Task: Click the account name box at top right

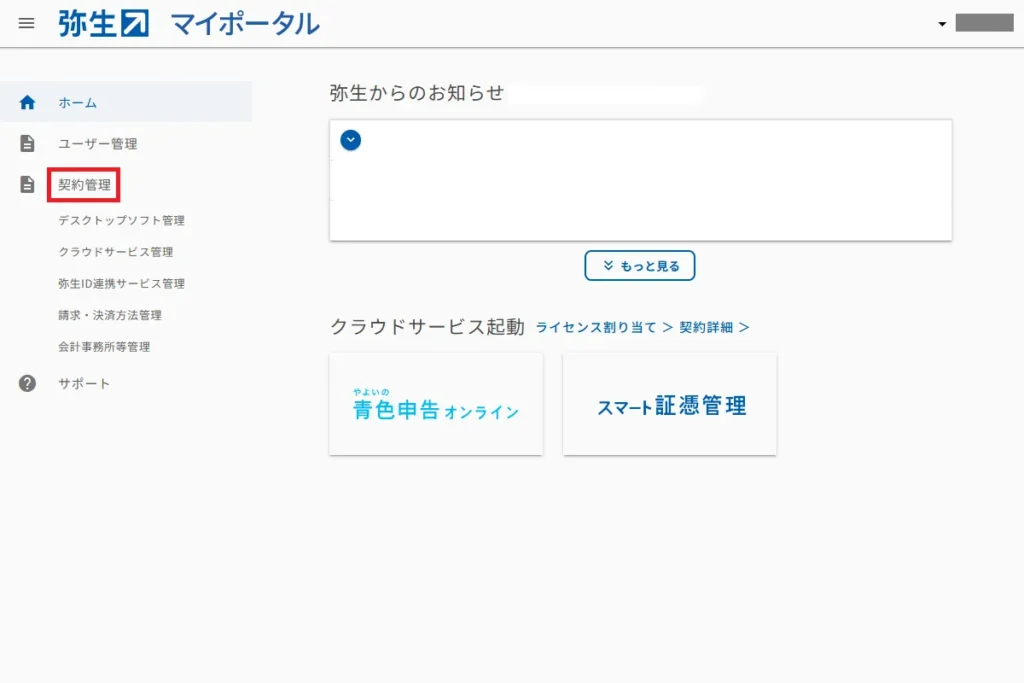Action: [x=984, y=23]
